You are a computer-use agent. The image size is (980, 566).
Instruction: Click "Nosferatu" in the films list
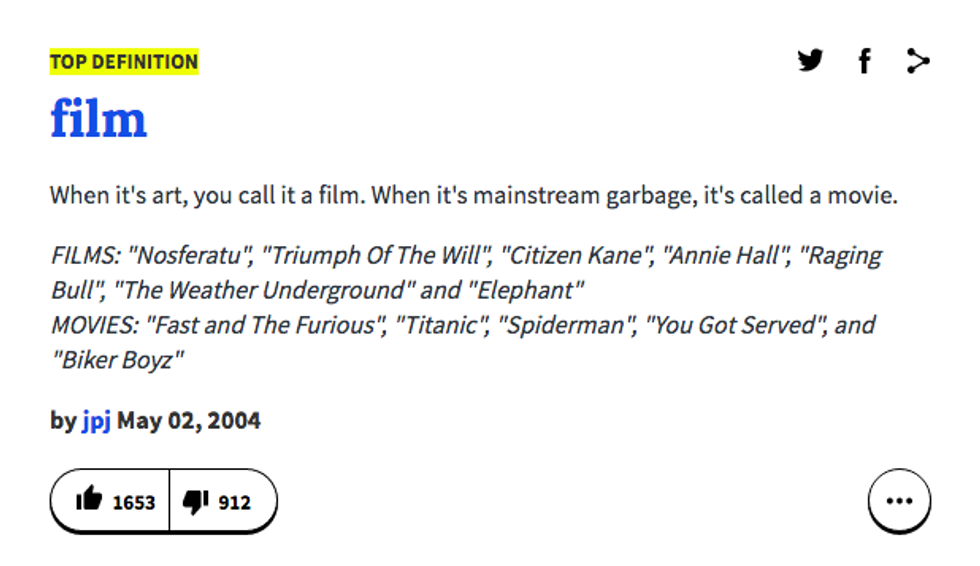tap(190, 255)
